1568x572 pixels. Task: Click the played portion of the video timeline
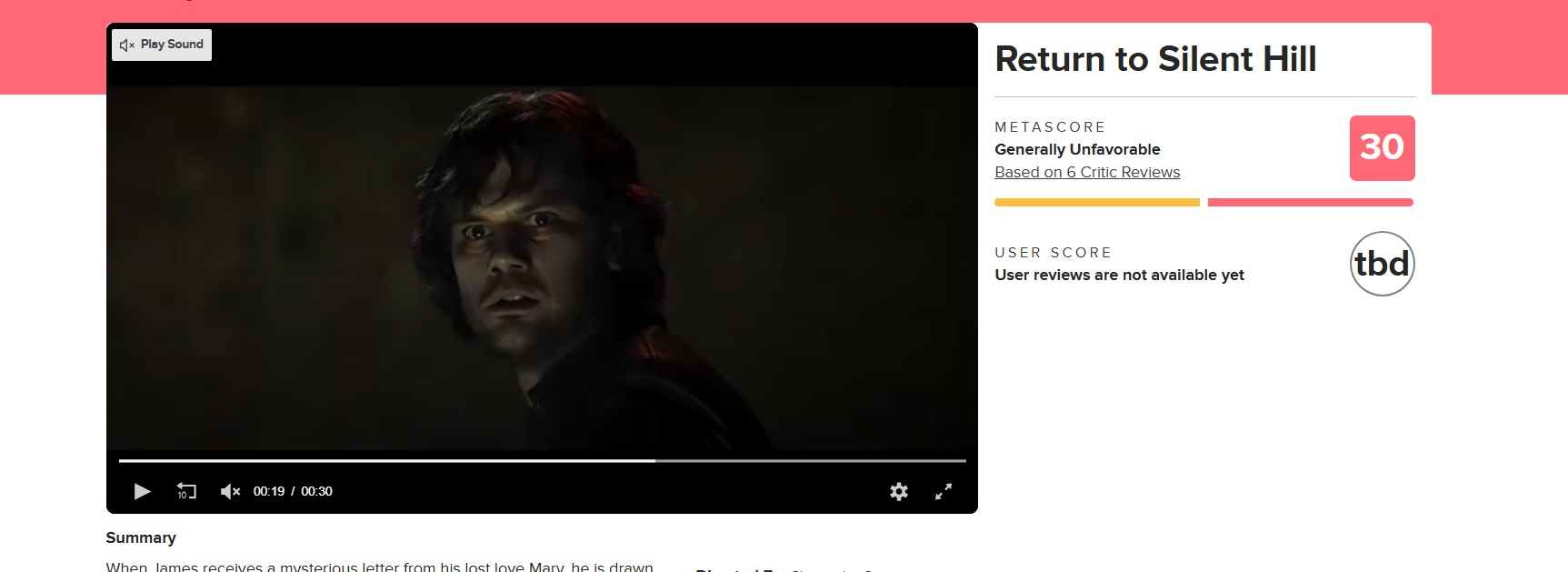387,461
